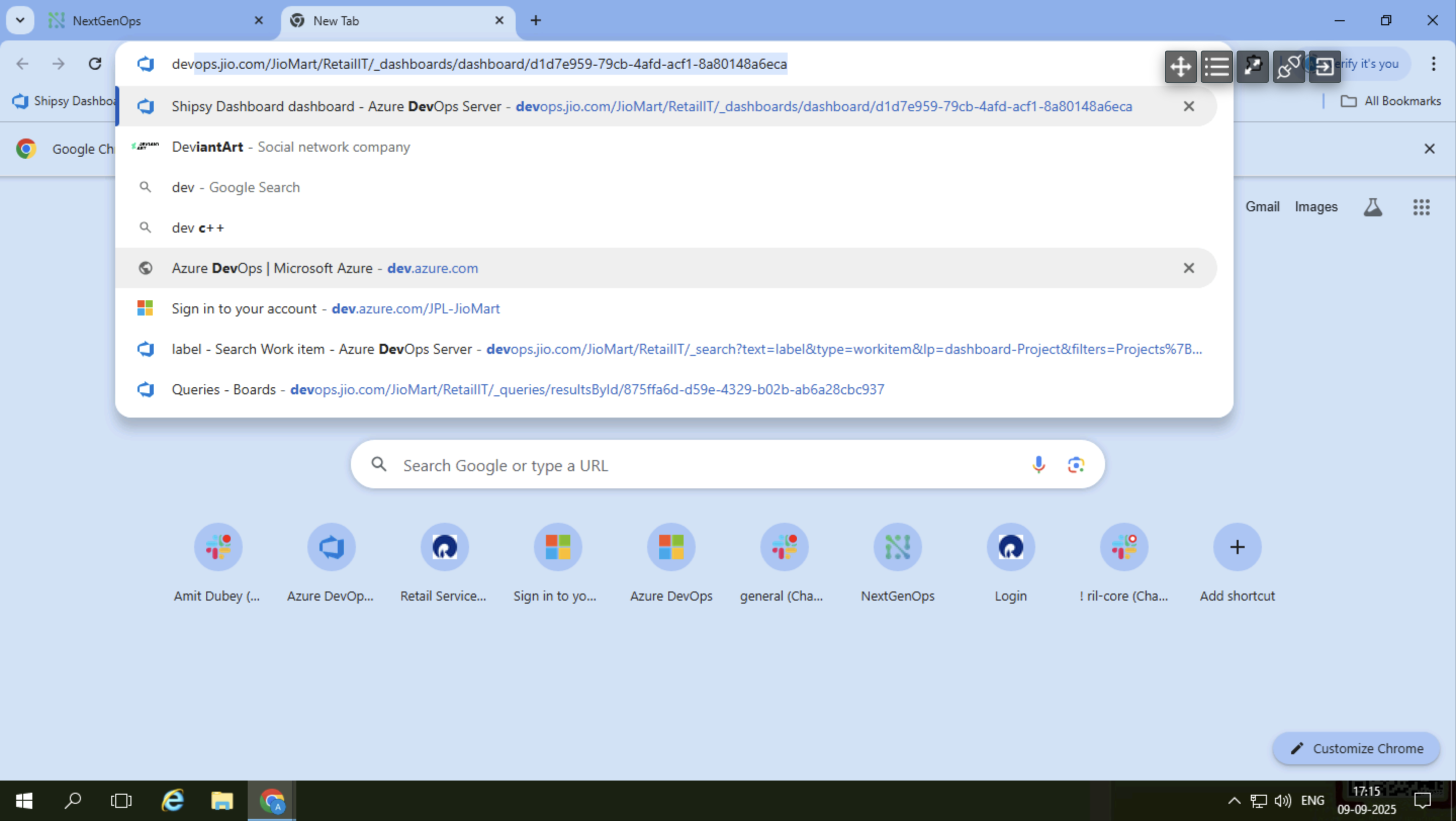Launch Internet Explorer from the taskbar

(x=172, y=800)
